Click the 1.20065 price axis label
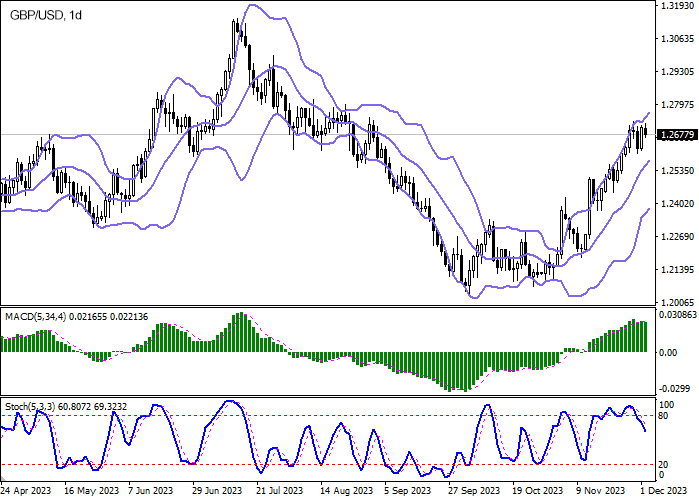 pos(678,302)
